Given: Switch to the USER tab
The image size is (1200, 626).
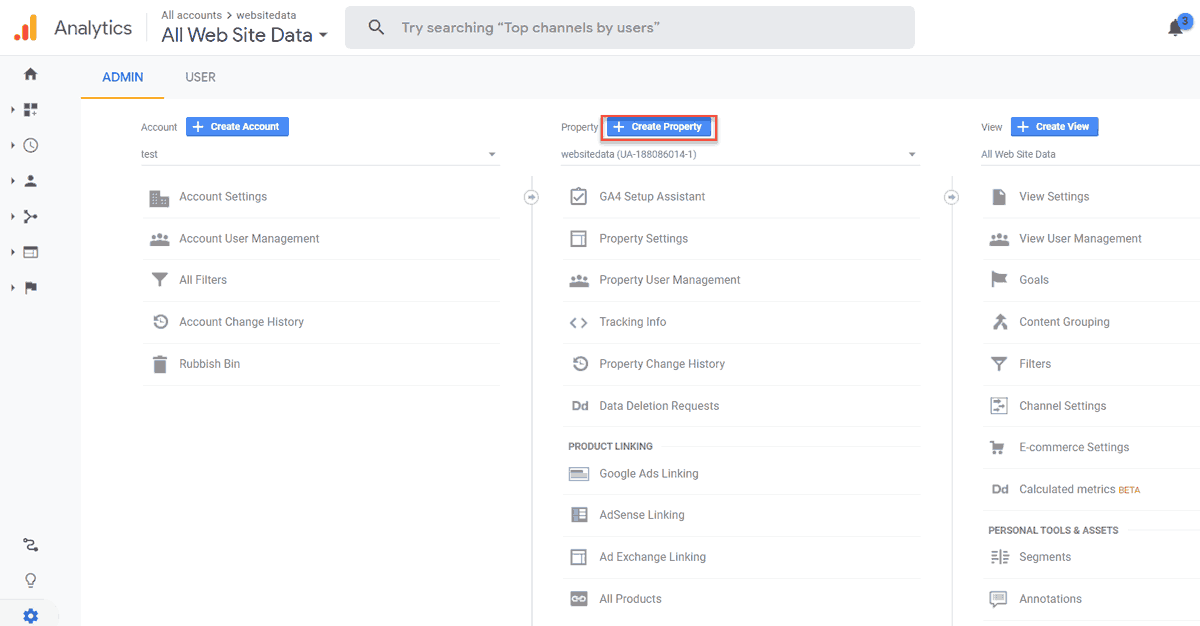Looking at the screenshot, I should 200,77.
